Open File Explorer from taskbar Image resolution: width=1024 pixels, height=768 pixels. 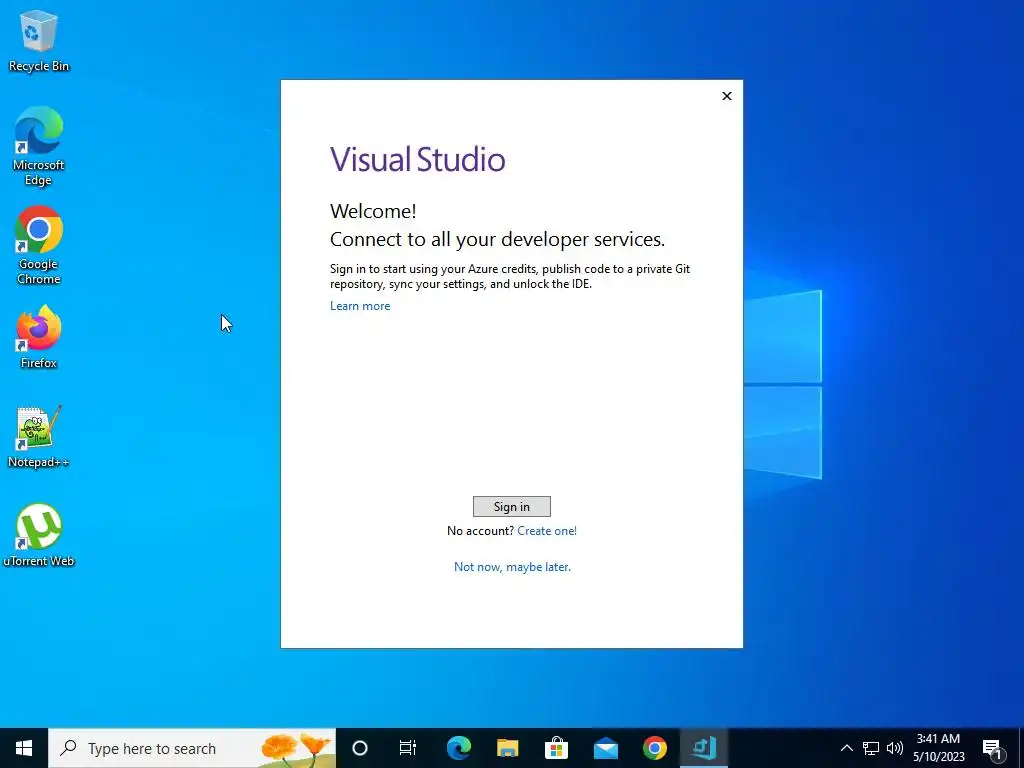click(507, 748)
